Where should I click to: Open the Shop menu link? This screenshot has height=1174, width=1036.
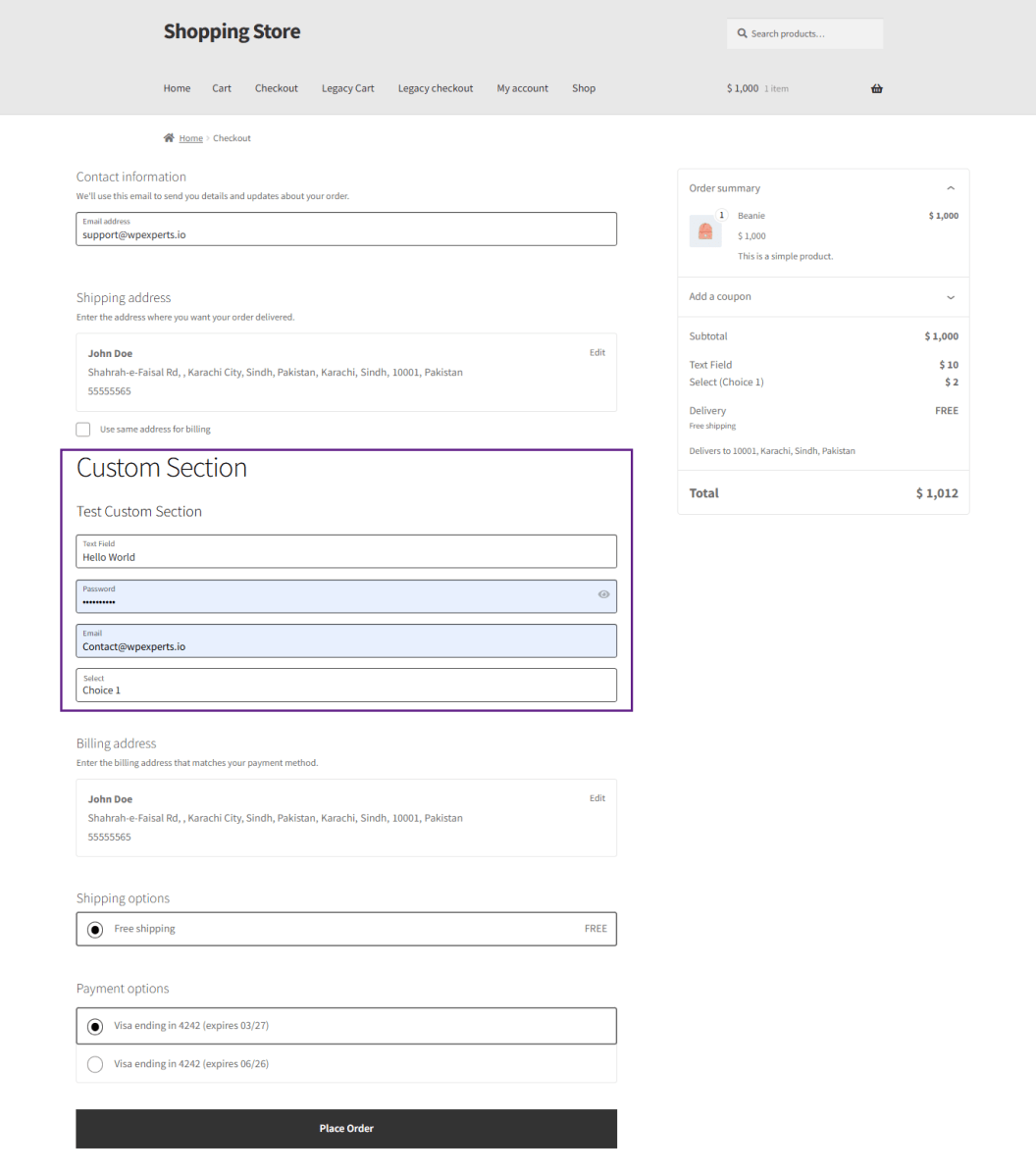pos(584,88)
